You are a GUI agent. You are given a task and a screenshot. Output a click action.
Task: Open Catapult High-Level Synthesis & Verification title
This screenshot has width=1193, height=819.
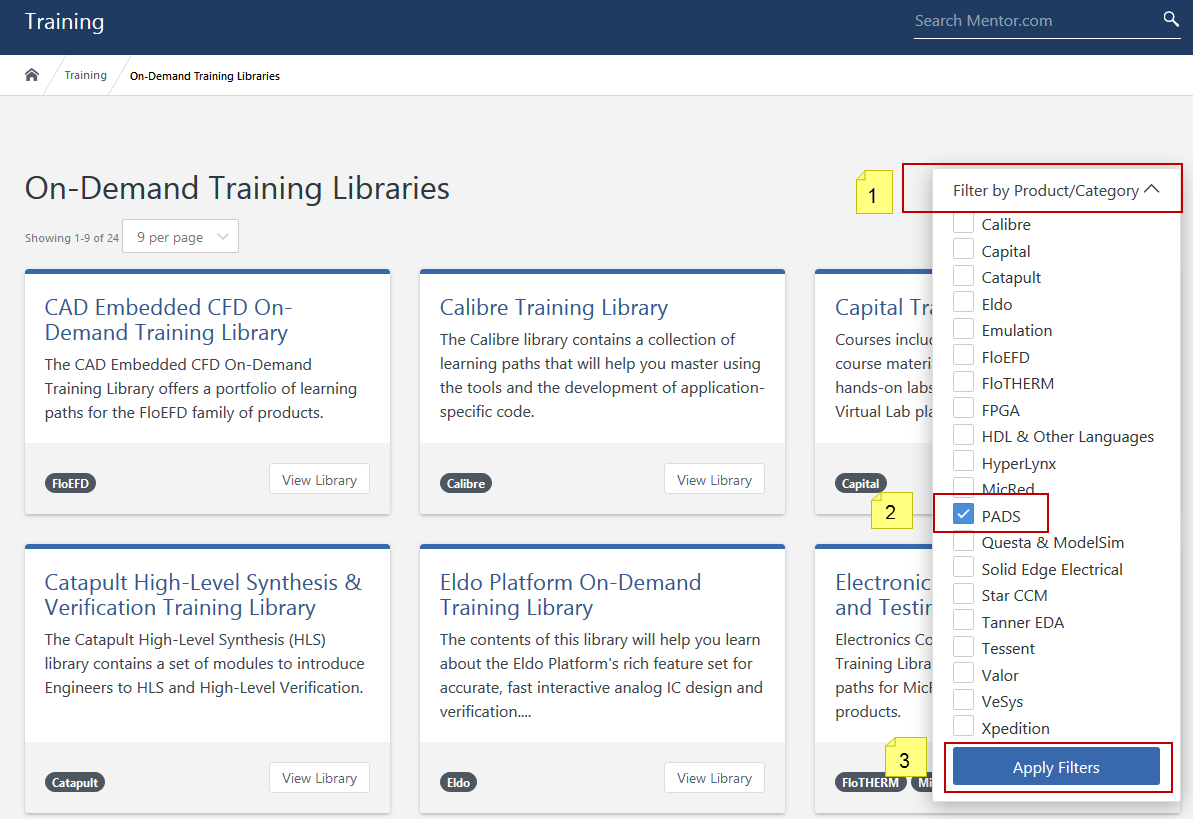tap(203, 594)
